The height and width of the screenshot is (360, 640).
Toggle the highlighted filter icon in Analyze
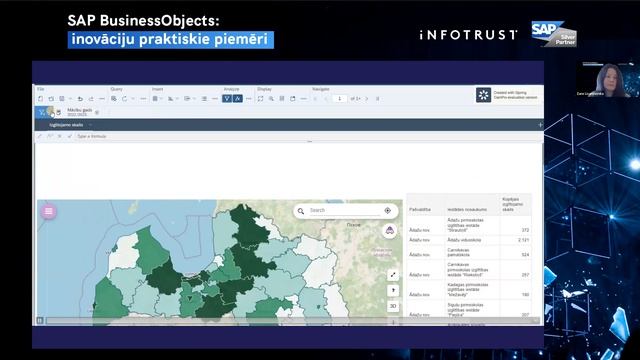tap(227, 99)
